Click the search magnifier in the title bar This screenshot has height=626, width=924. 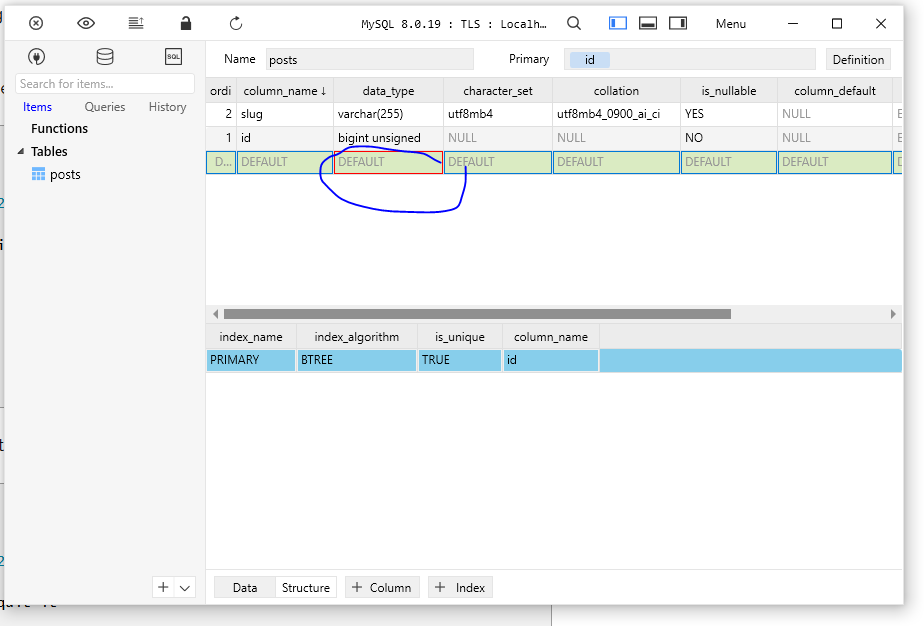click(x=573, y=22)
